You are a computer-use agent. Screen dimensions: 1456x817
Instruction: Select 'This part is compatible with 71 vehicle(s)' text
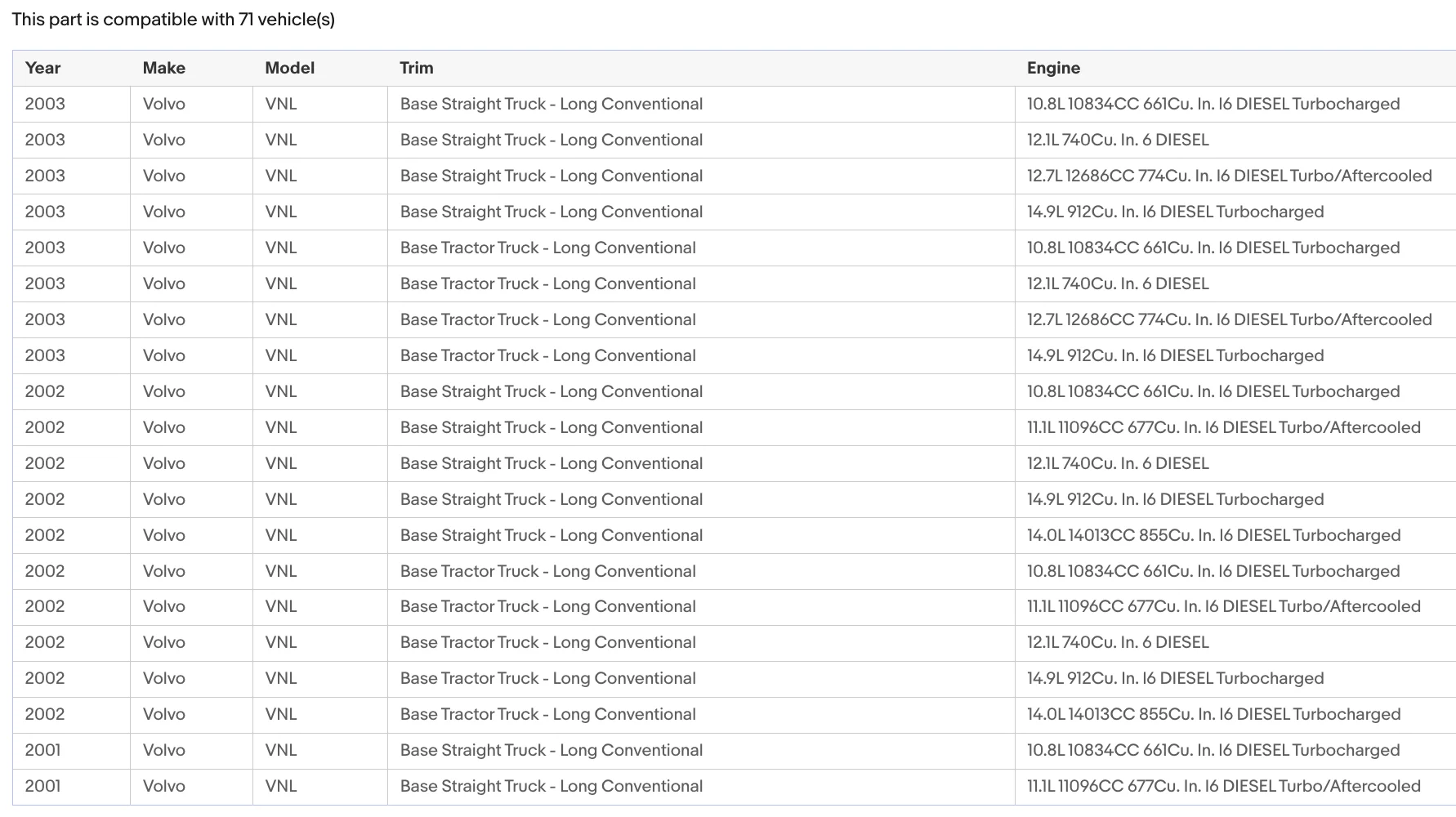[173, 20]
